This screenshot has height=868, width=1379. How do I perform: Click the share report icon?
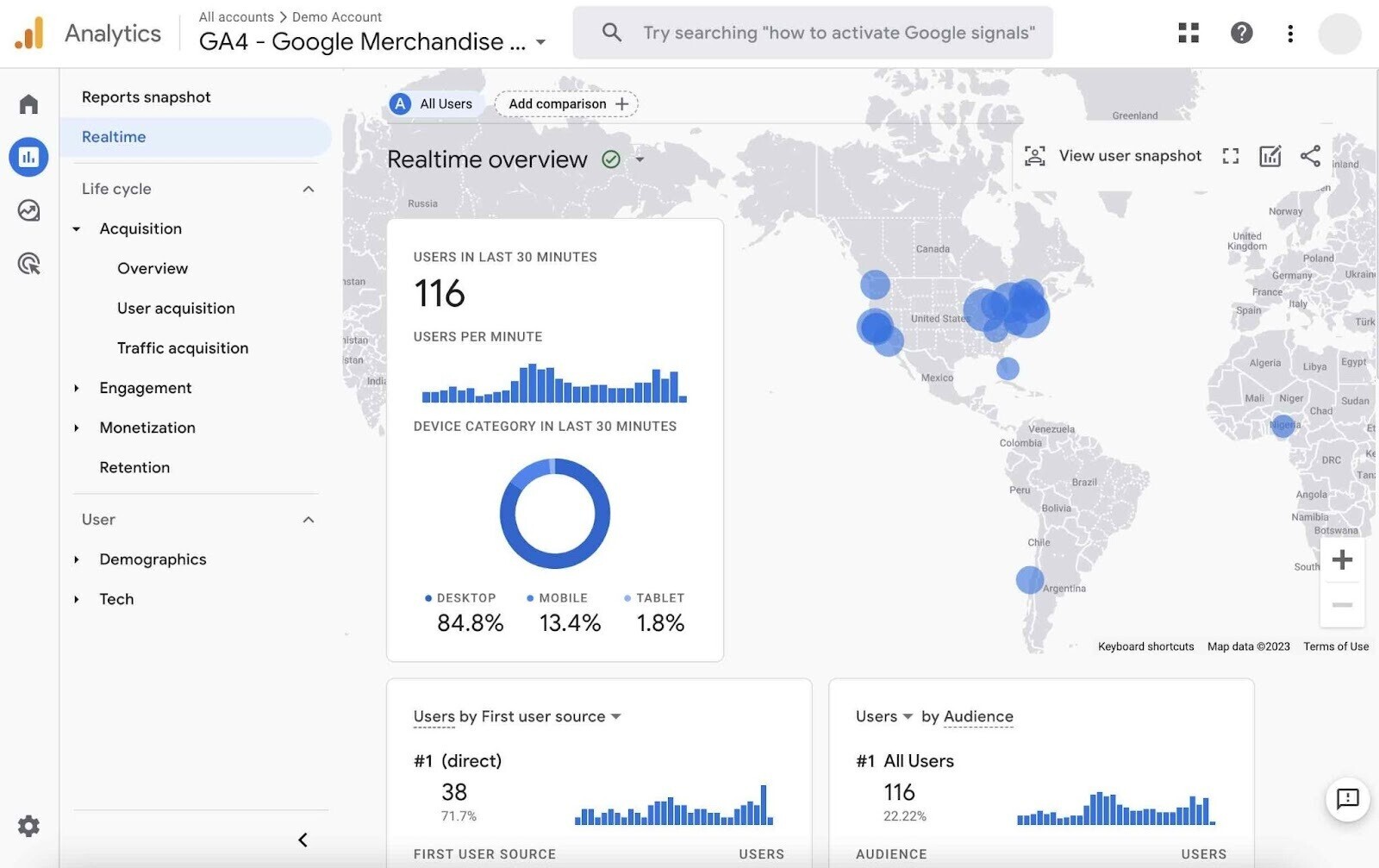(x=1310, y=156)
